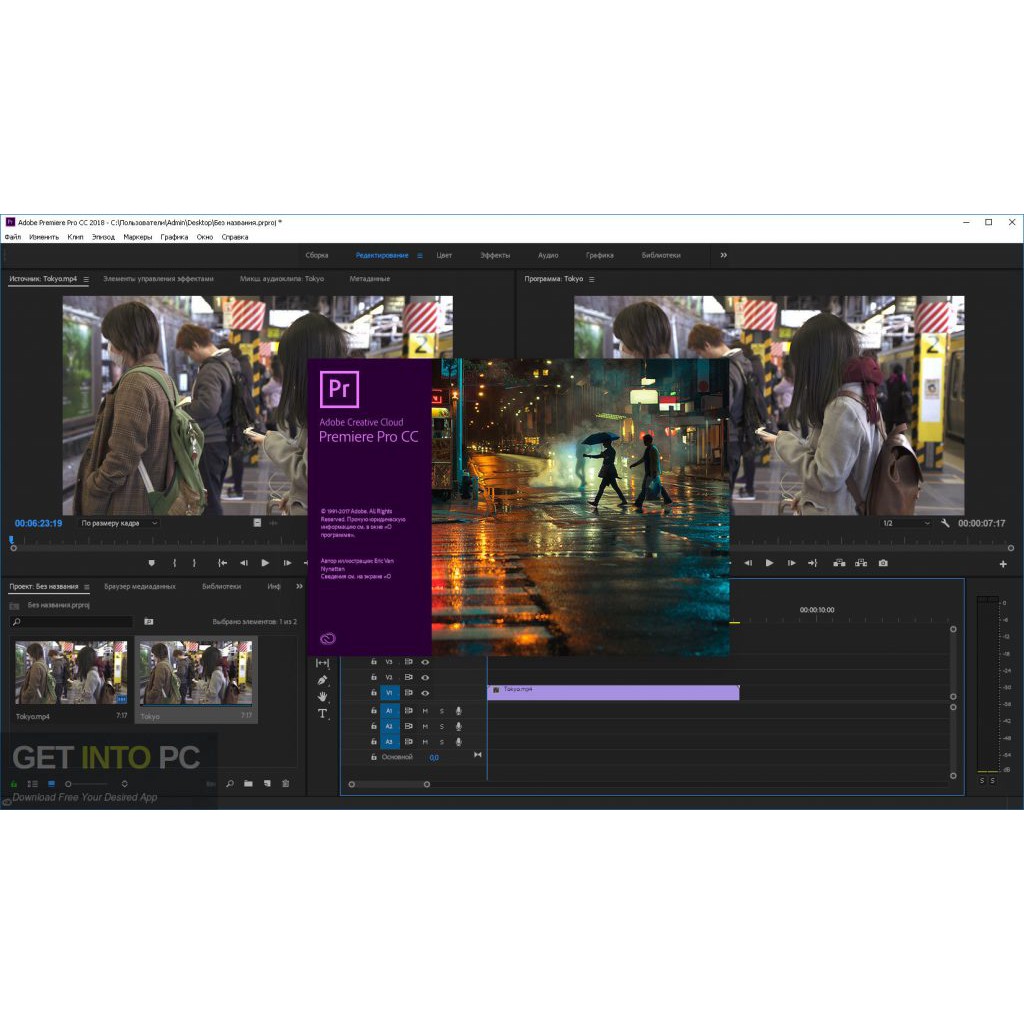Screen dimensions: 1024x1024
Task: Switch Project panel to list view
Action: 33,784
